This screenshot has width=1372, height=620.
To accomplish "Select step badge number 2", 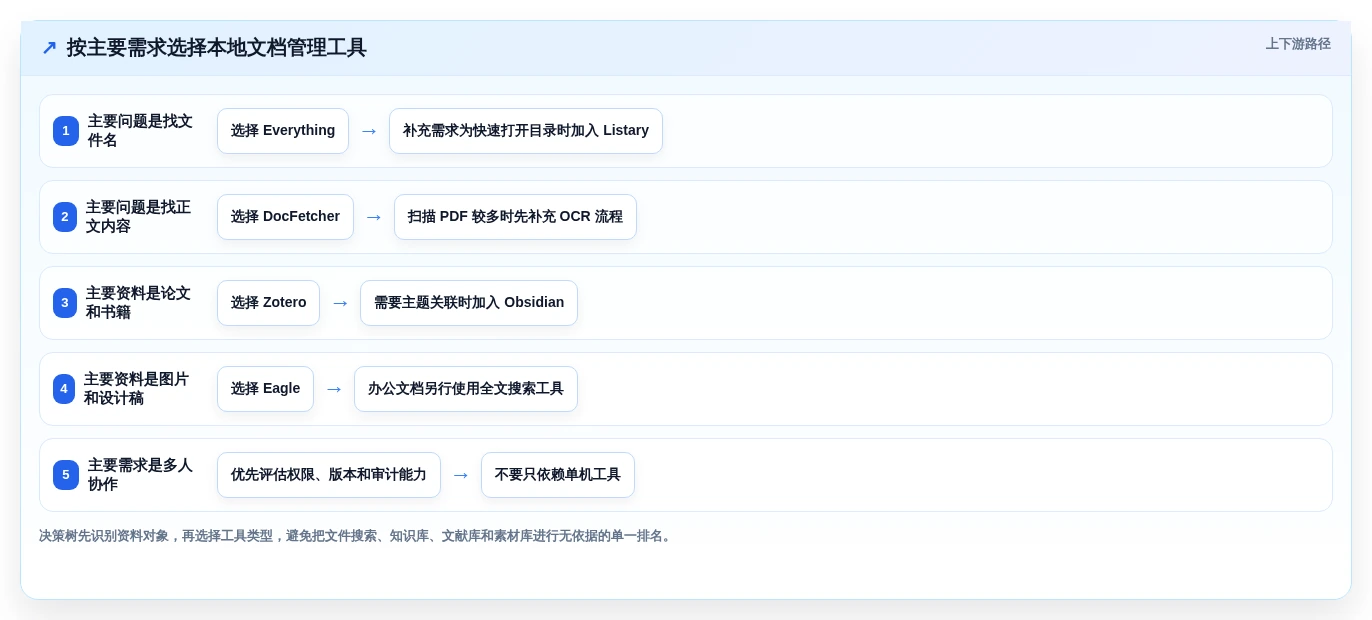I will (65, 217).
